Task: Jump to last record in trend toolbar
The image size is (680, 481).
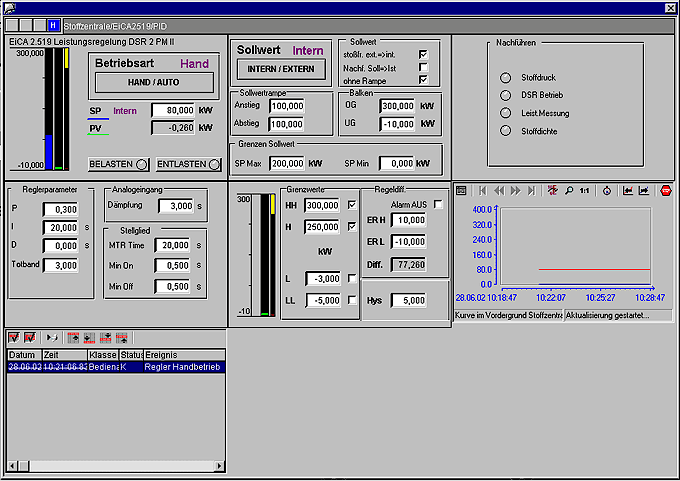Action: (x=532, y=190)
